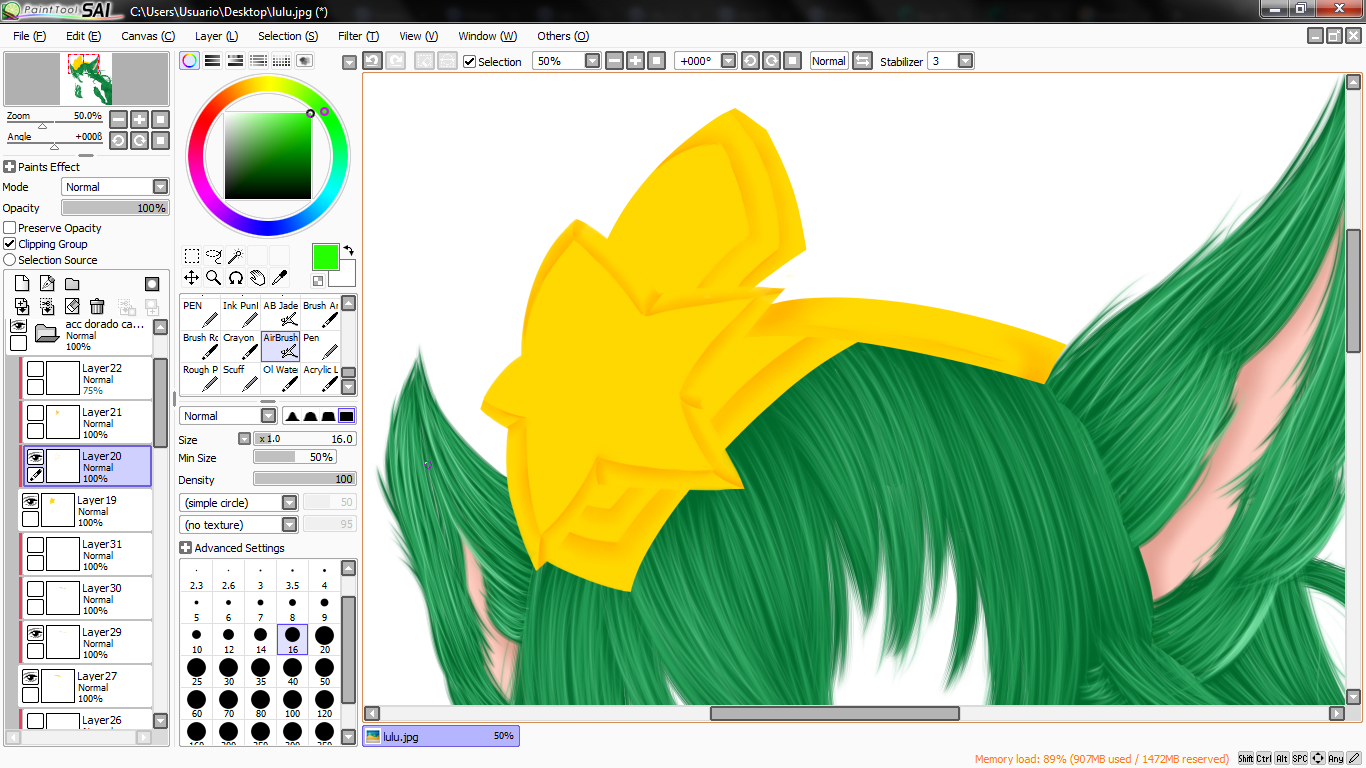Open the Stabilizer value dropdown
The height and width of the screenshot is (768, 1366).
click(x=965, y=61)
